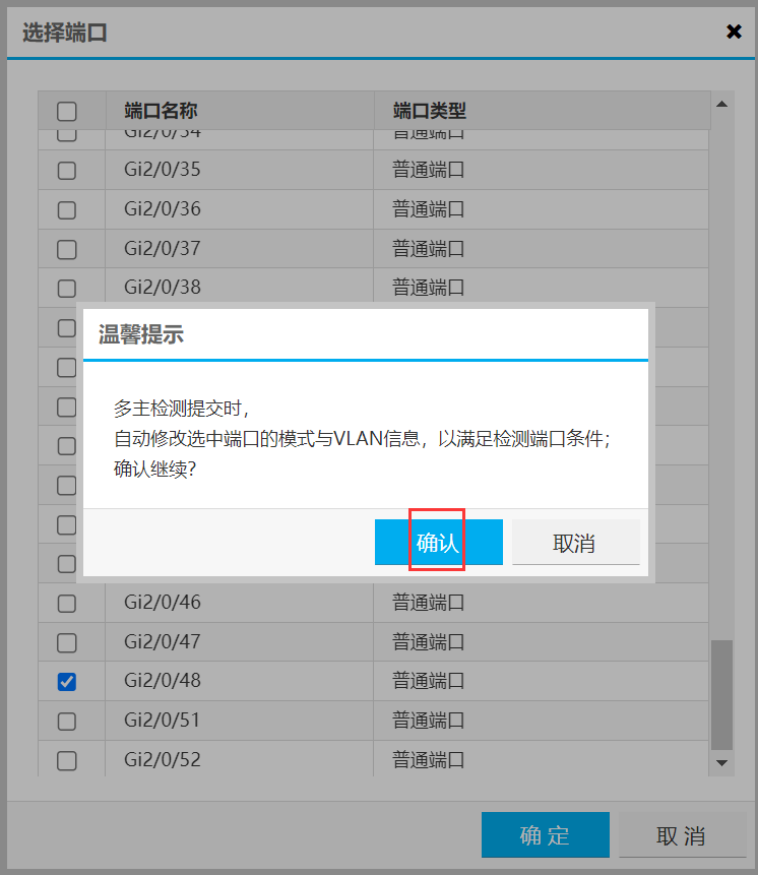This screenshot has height=875, width=758.
Task: Click the vertical scrollbar thumb
Action: [x=722, y=695]
